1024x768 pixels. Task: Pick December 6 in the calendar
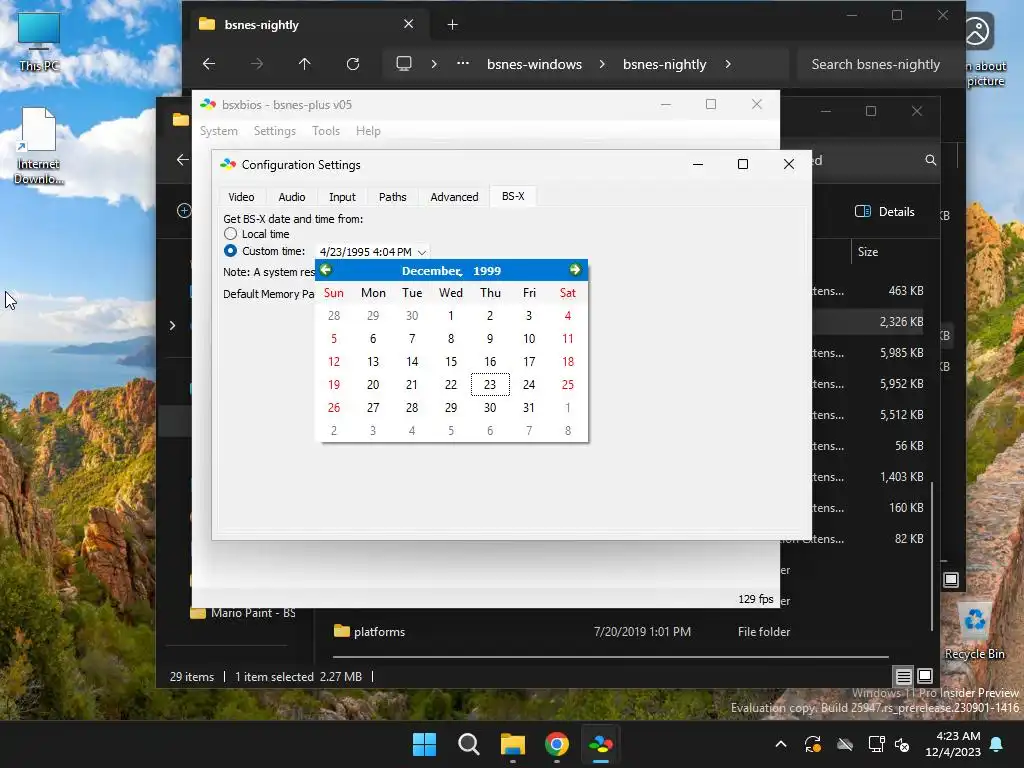373,338
